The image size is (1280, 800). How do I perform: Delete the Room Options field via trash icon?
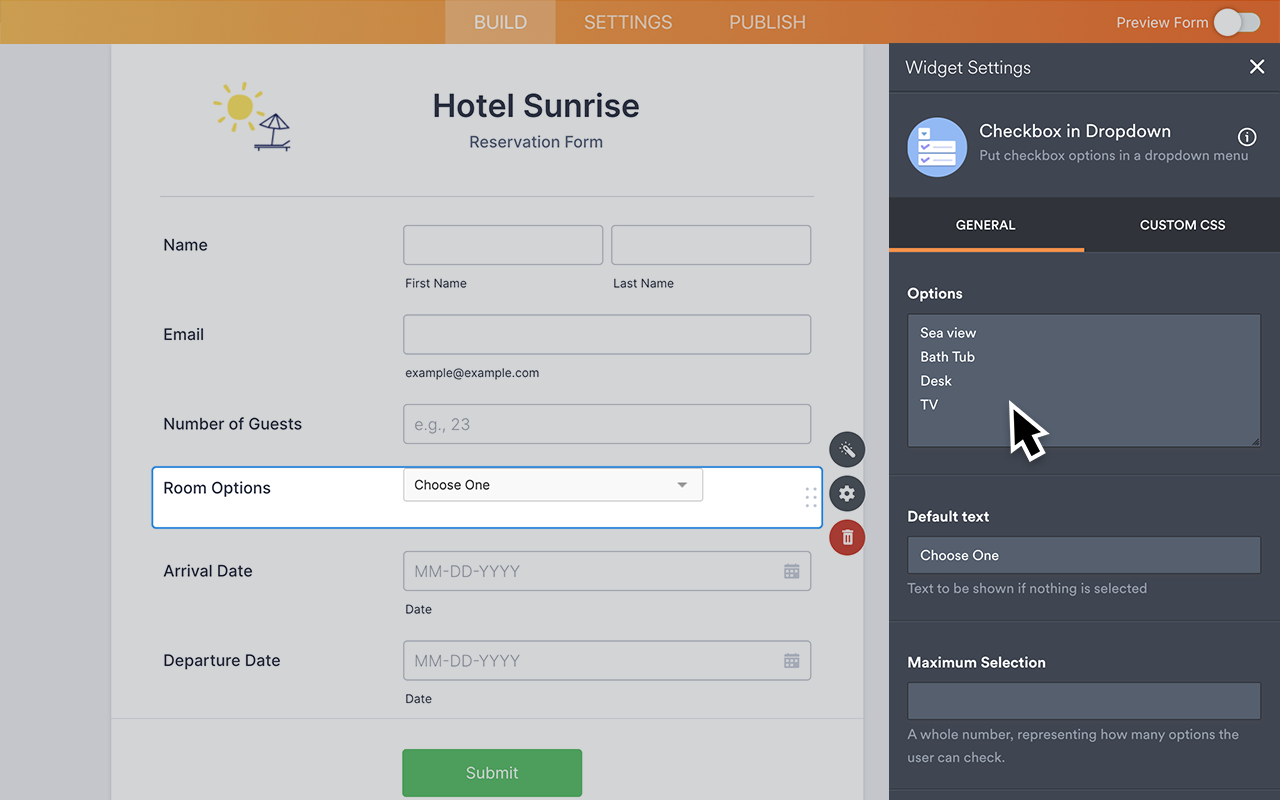click(847, 537)
